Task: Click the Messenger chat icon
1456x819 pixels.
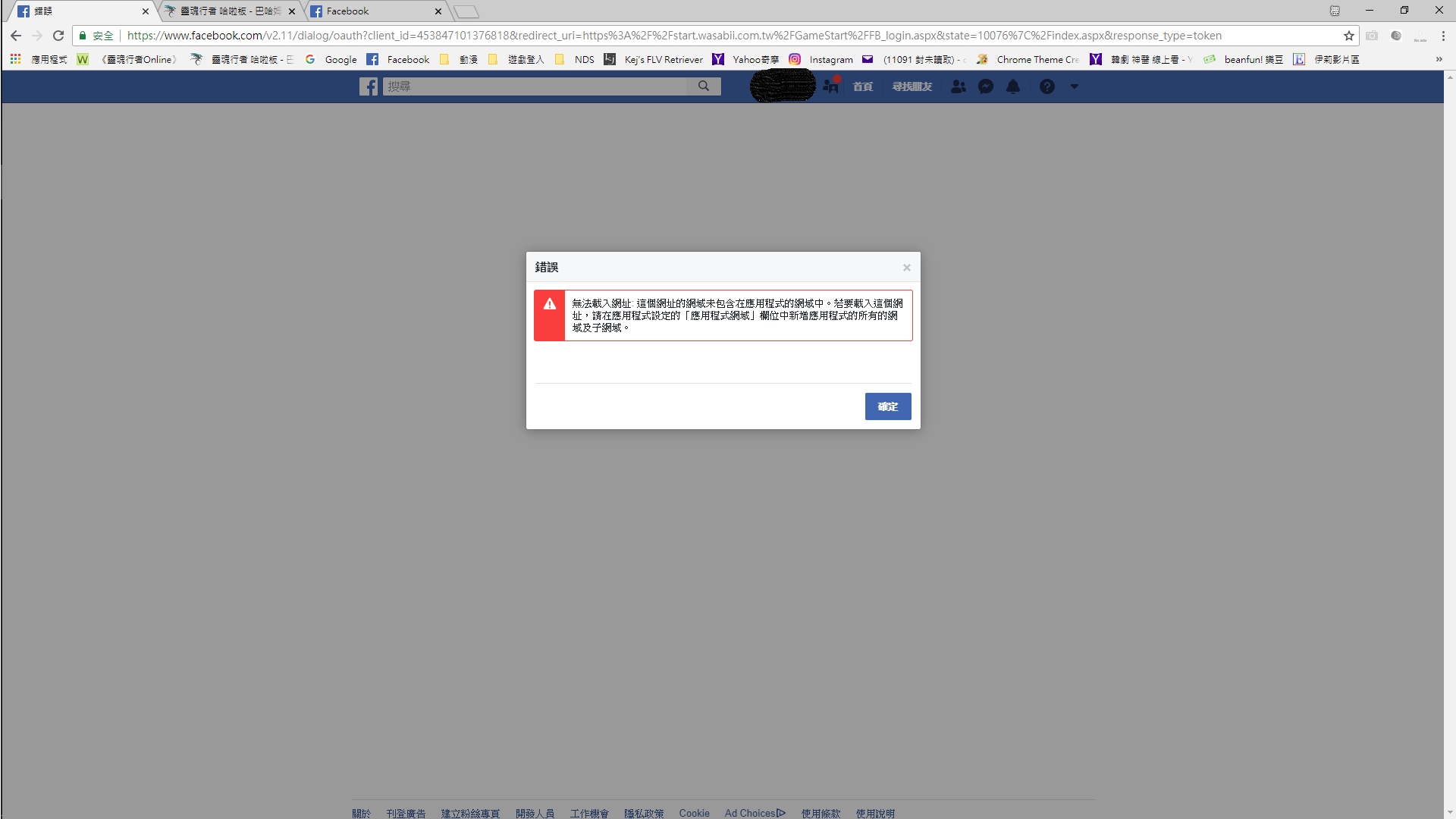Action: (986, 86)
